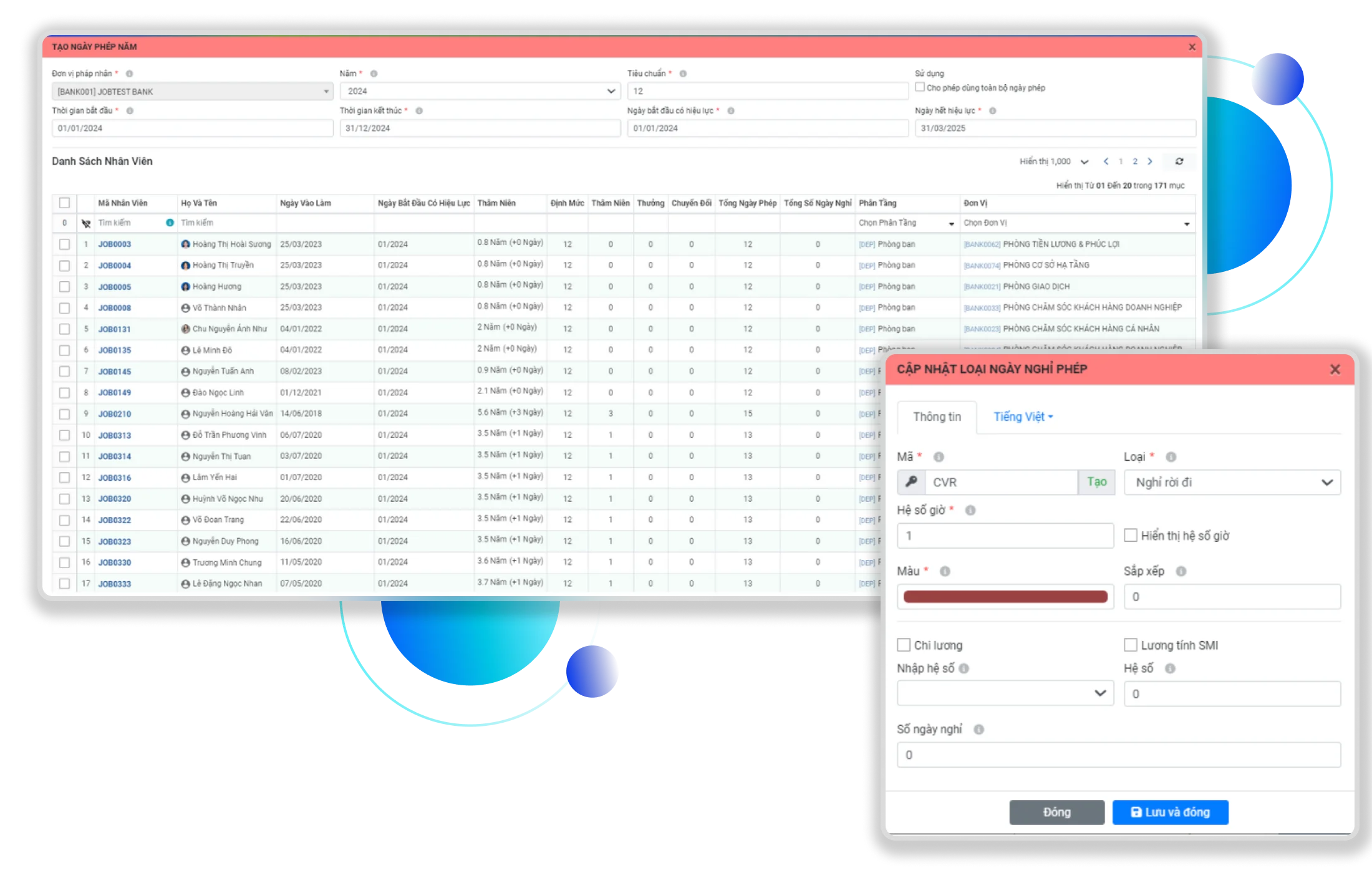Enable Hiển thị hệ số giờ checkbox
The height and width of the screenshot is (873, 1372).
pos(1130,536)
